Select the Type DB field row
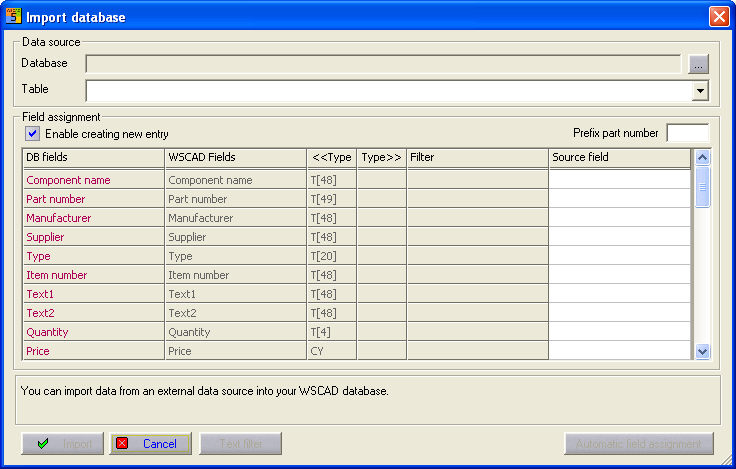736x469 pixels. 93,256
